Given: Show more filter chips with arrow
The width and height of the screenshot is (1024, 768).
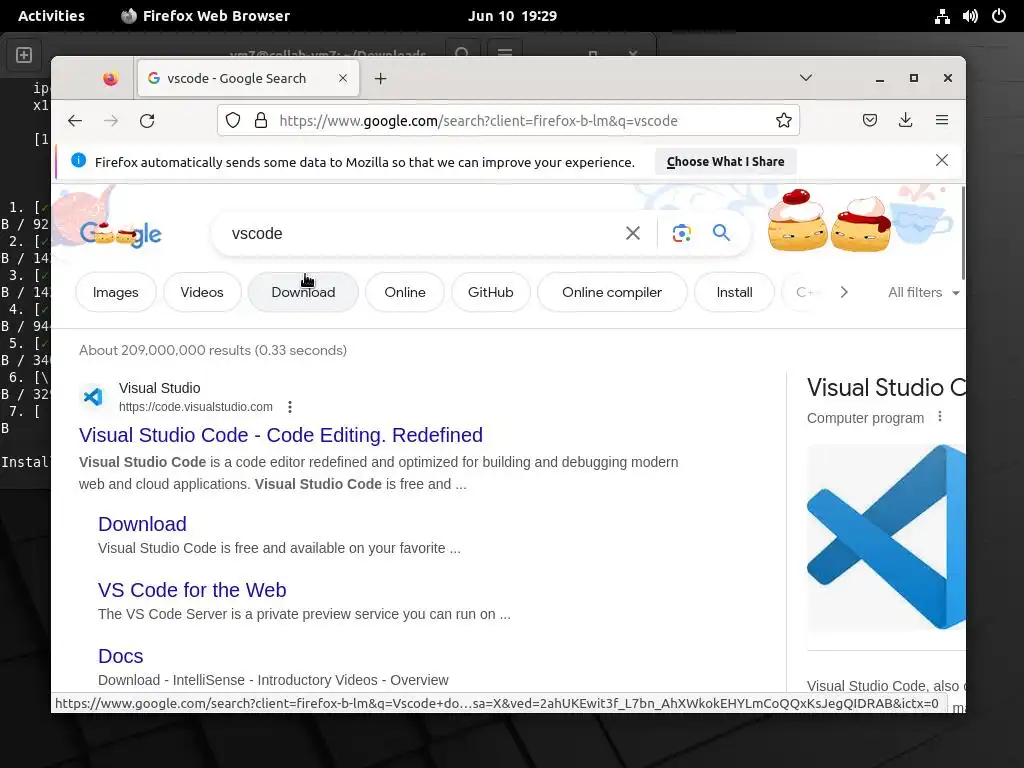Looking at the screenshot, I should click(844, 292).
